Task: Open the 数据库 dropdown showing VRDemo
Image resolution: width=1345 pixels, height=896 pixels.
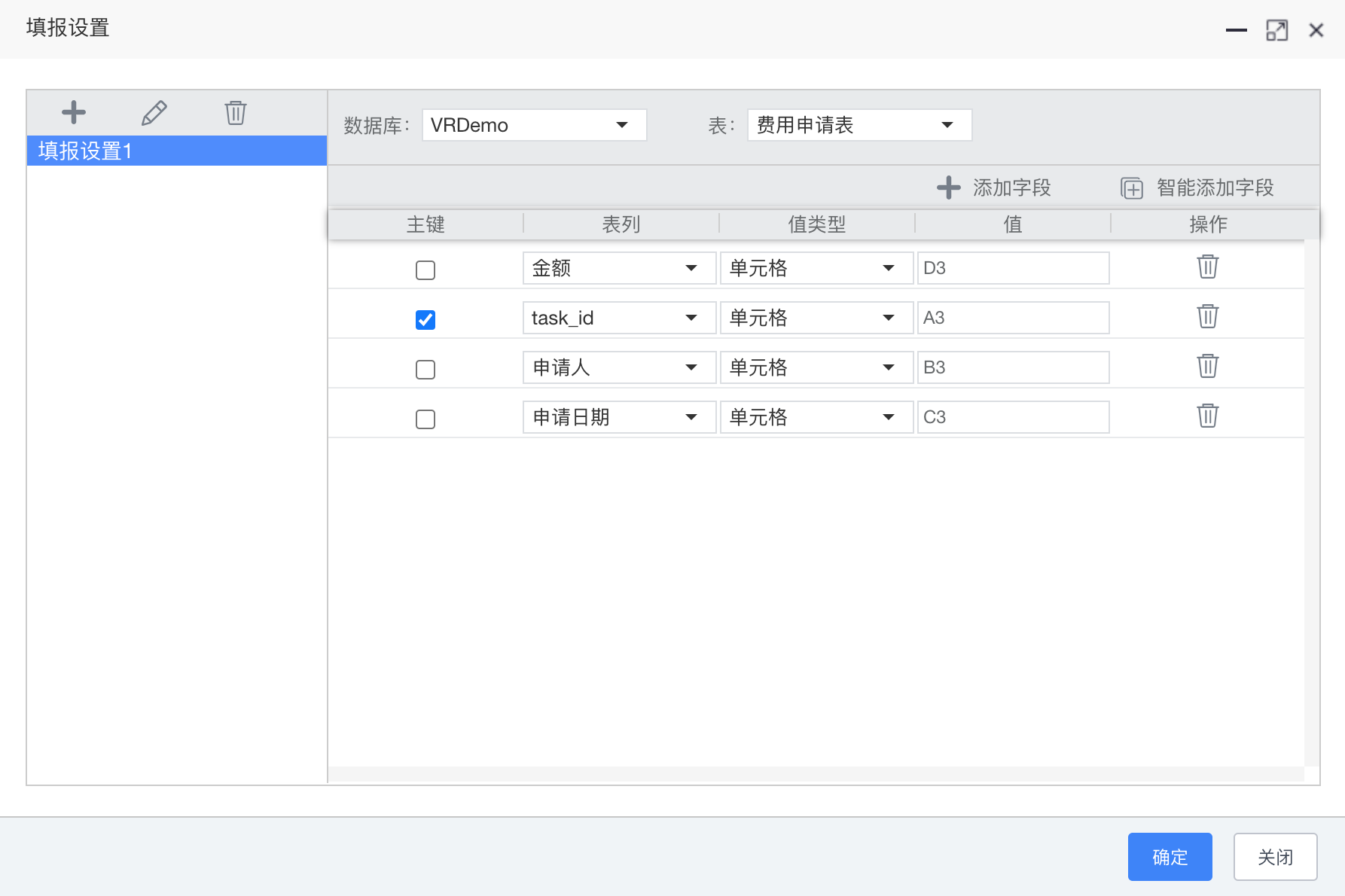Action: pyautogui.click(x=534, y=125)
